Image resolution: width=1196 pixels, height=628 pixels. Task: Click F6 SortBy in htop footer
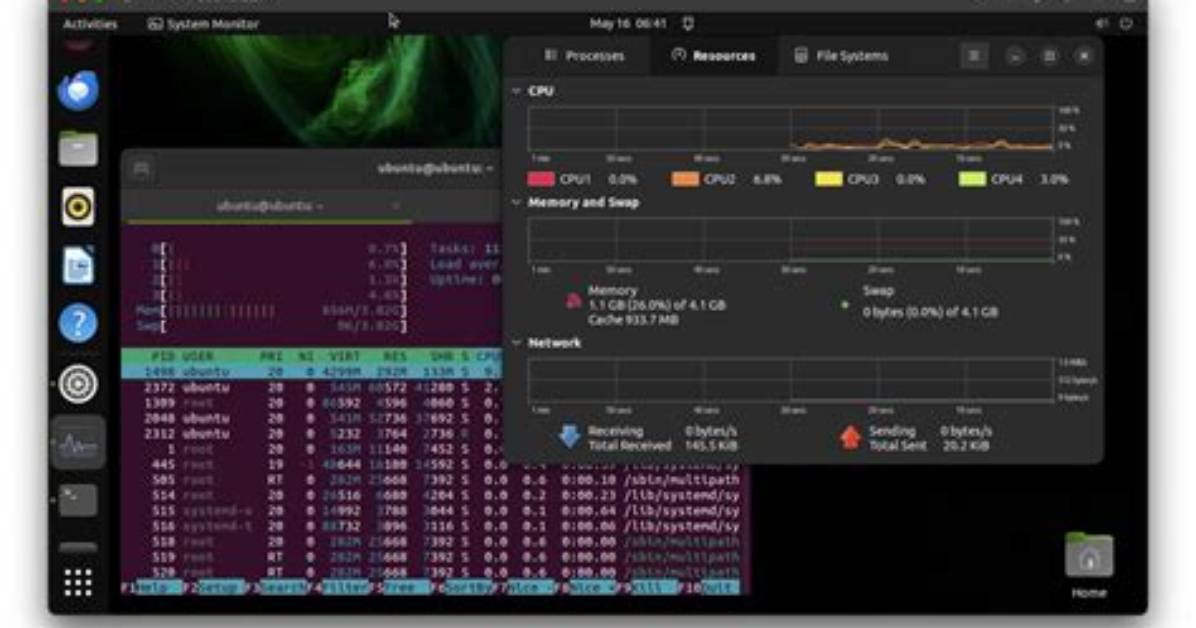pos(461,588)
